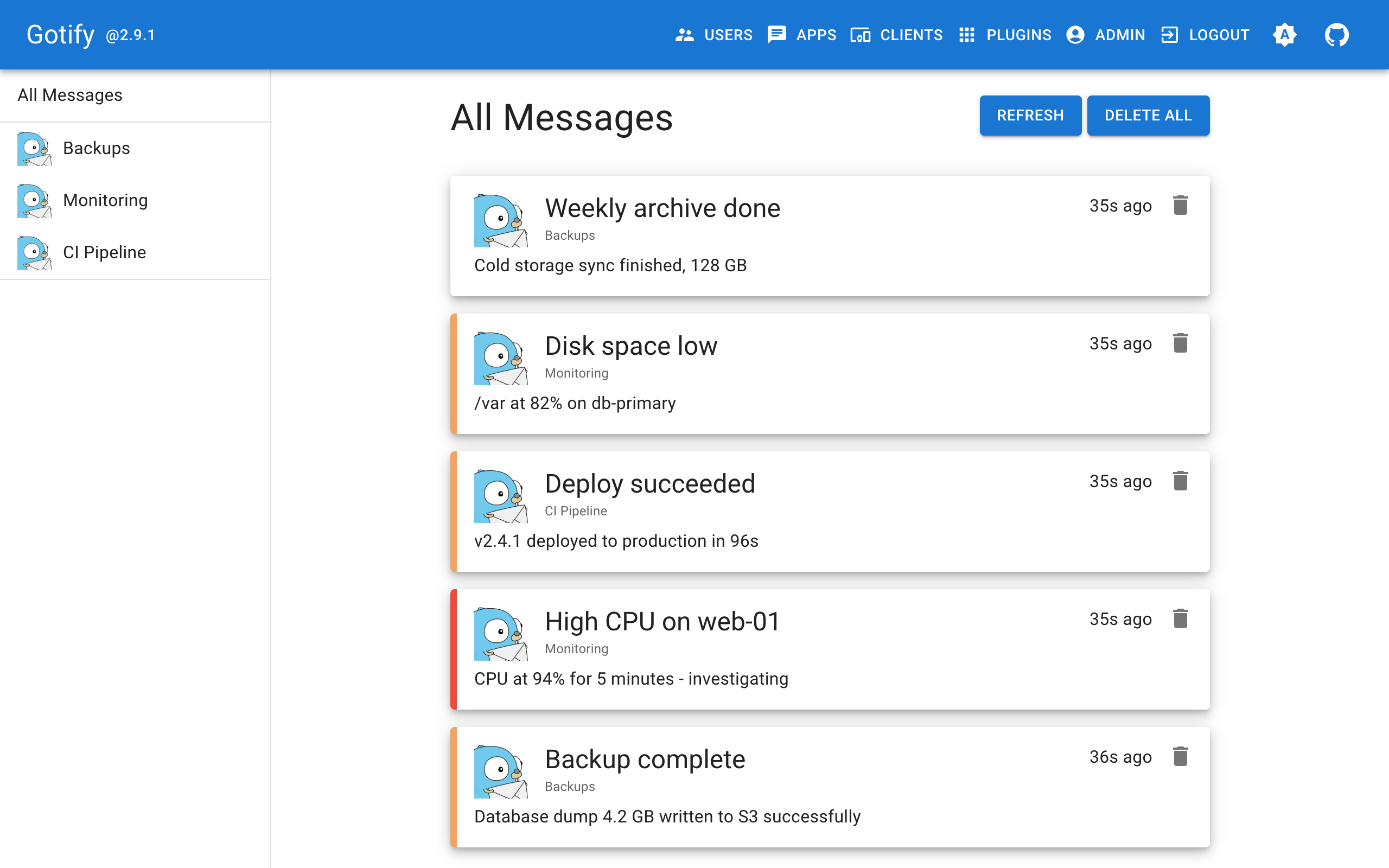Click 'v2.4.1 deployed to production in 96s' text

(616, 541)
